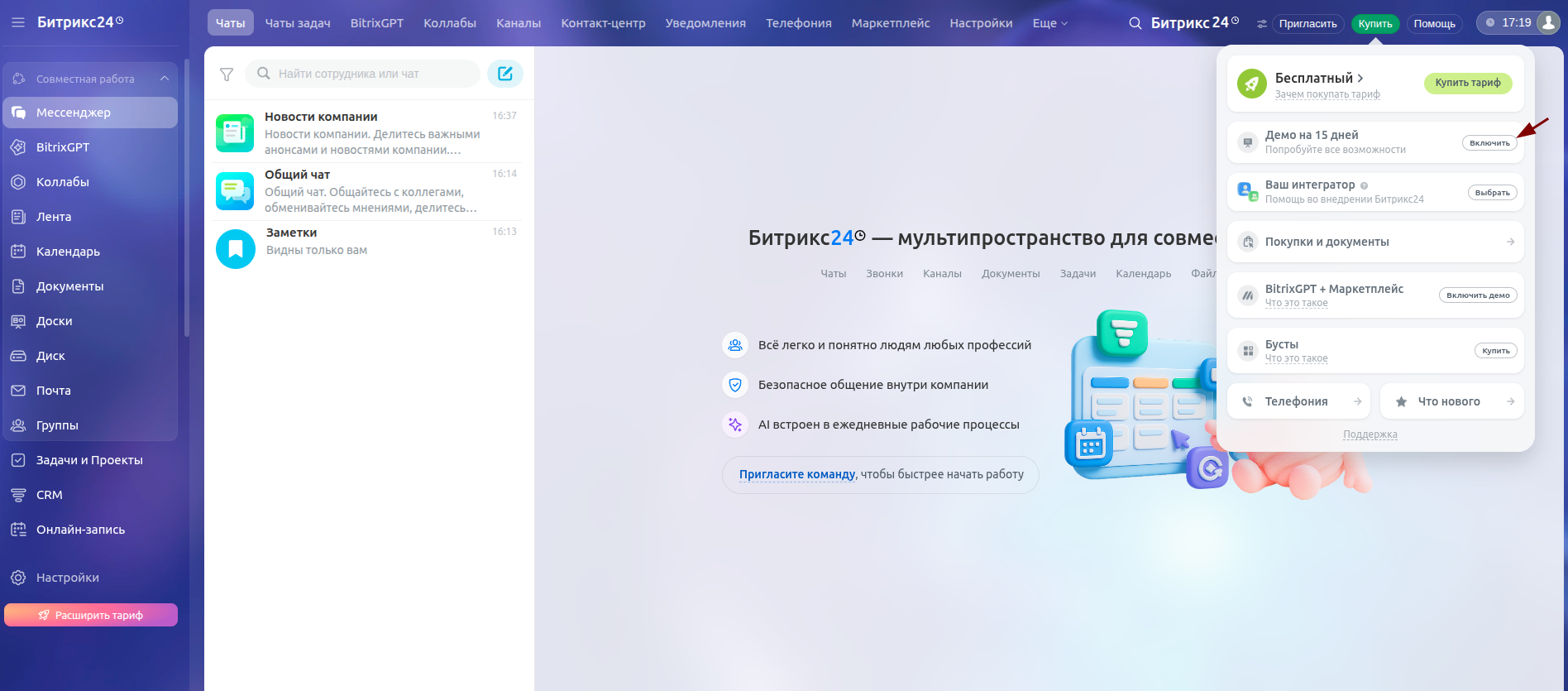The width and height of the screenshot is (1568, 691).
Task: Select the Звонки label under the headline
Action: pos(884,274)
